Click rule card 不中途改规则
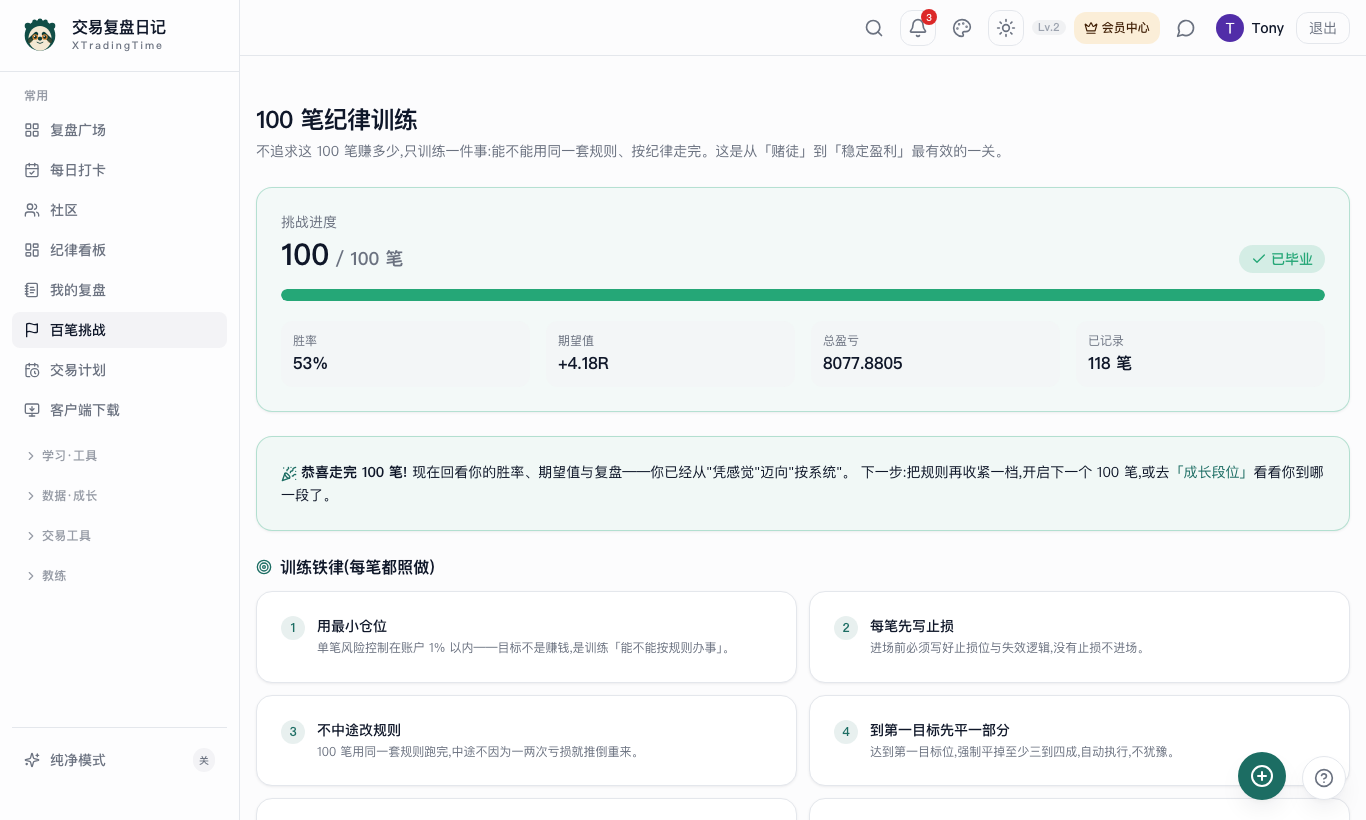This screenshot has width=1366, height=820. tap(526, 741)
